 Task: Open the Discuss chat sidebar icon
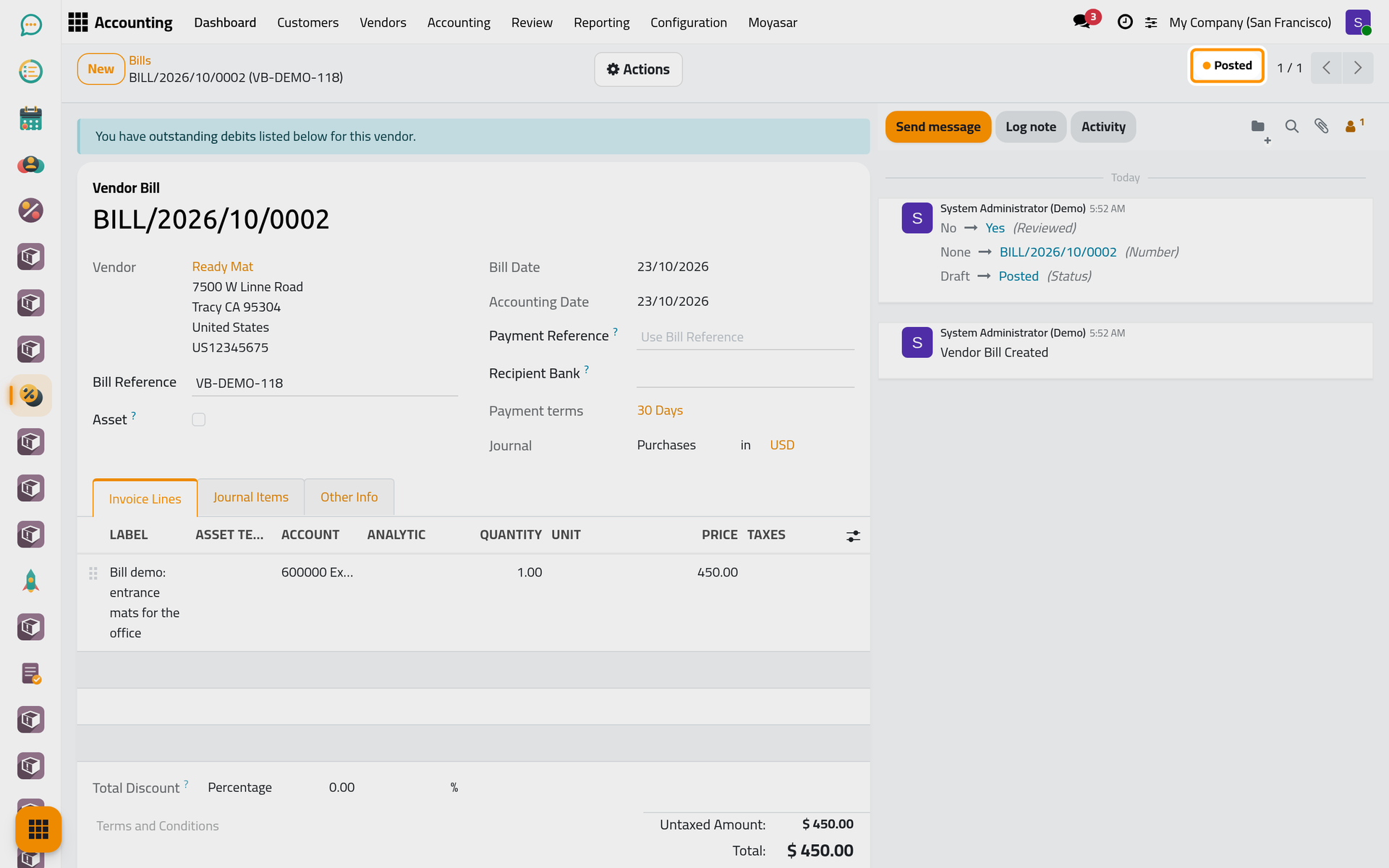30,25
